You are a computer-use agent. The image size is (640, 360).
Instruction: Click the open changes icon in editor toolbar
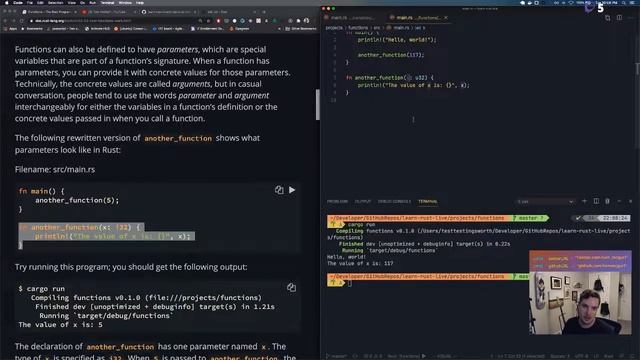tap(608, 18)
